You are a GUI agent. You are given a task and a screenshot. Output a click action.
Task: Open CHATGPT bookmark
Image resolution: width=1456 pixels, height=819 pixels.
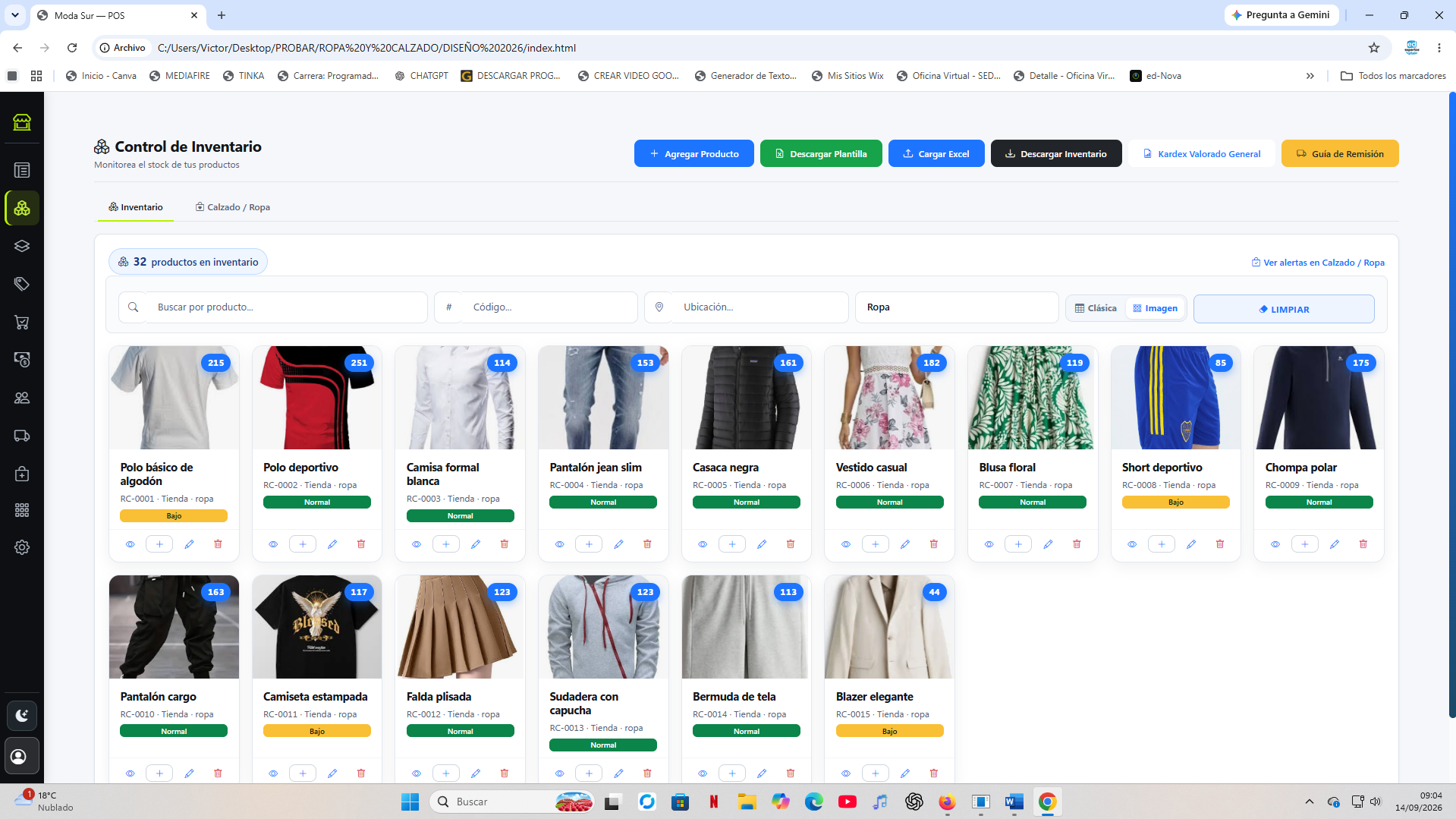pos(422,76)
